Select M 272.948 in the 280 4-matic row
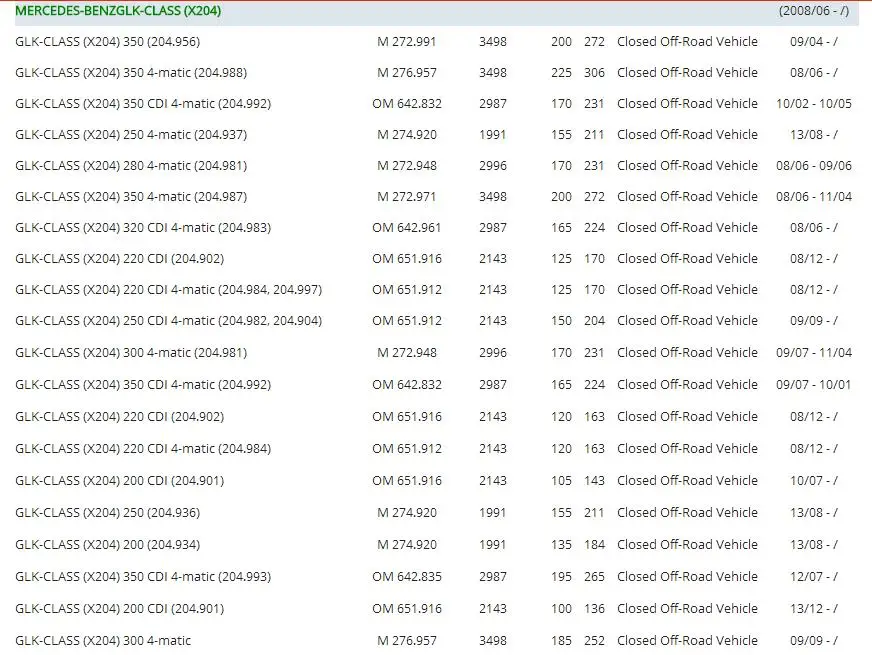 tap(407, 166)
